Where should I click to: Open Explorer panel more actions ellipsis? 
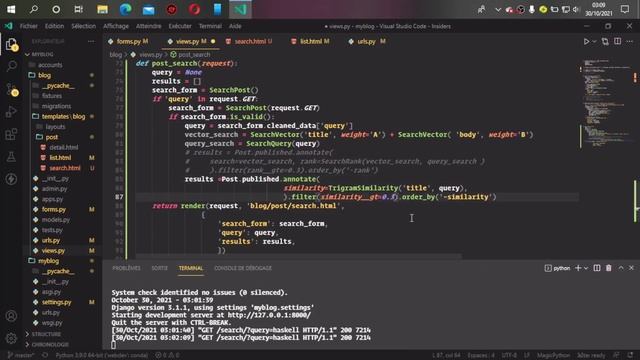pos(91,41)
